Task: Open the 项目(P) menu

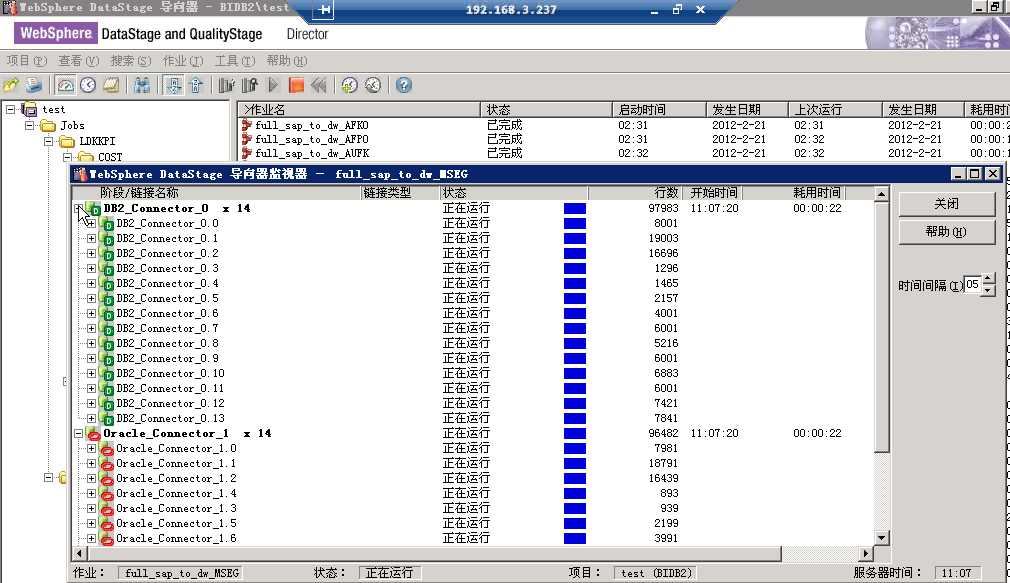Action: (x=27, y=61)
